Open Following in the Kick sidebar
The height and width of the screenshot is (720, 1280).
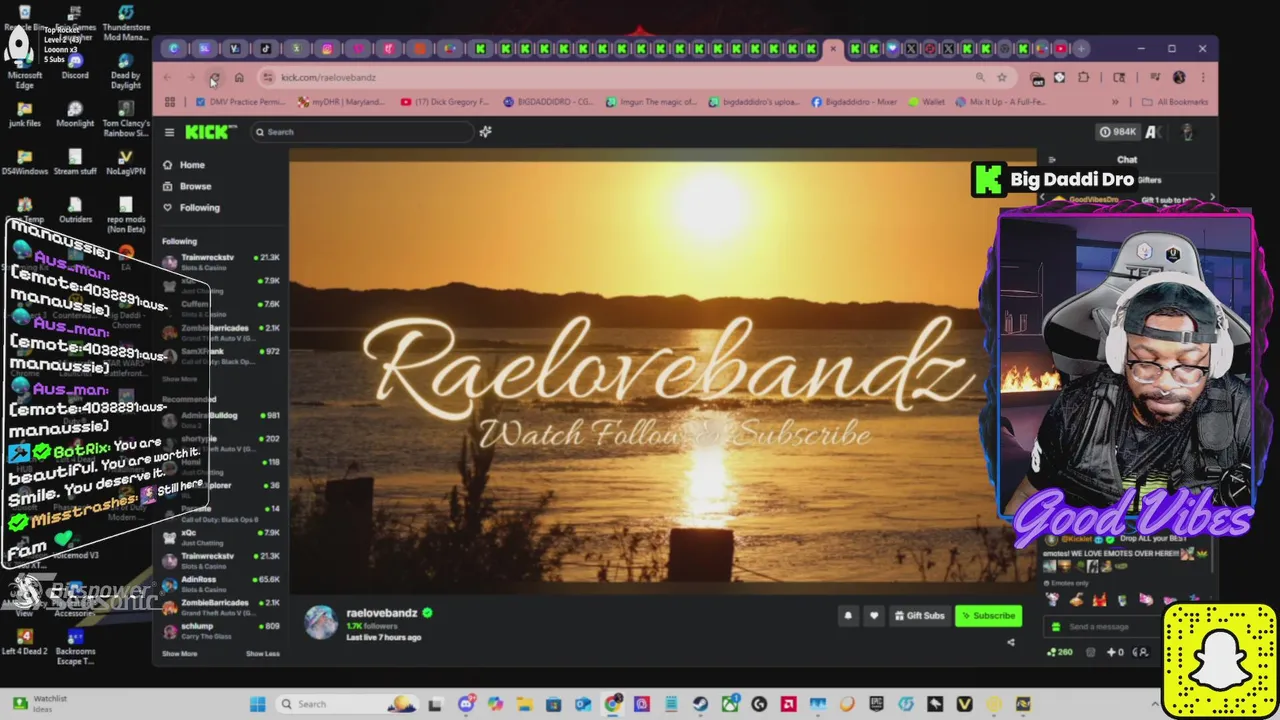[x=191, y=208]
